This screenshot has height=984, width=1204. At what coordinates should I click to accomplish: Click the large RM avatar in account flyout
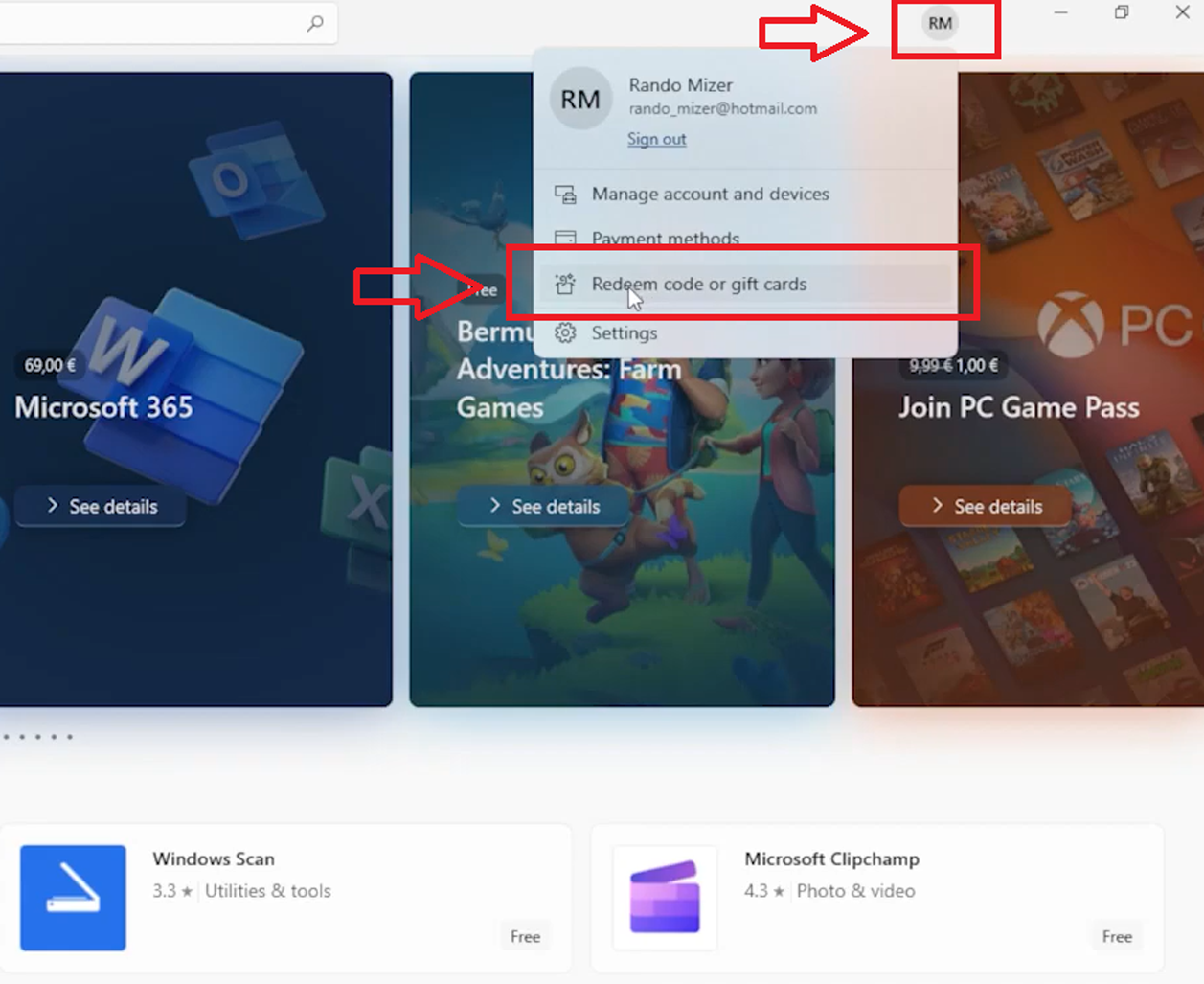click(580, 99)
